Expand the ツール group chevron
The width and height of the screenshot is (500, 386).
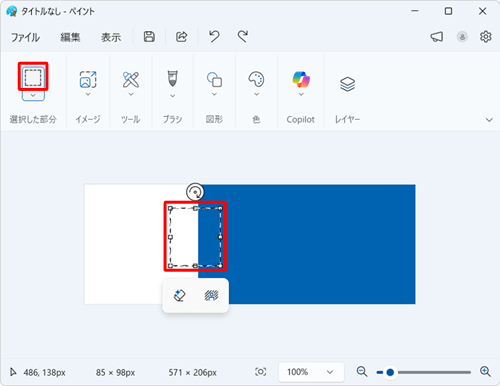coord(131,95)
